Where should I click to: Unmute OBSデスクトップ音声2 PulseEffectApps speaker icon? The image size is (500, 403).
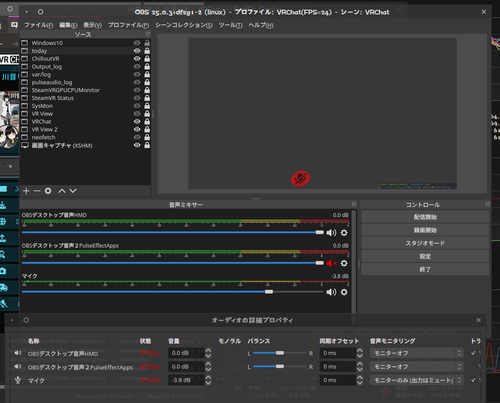331,263
